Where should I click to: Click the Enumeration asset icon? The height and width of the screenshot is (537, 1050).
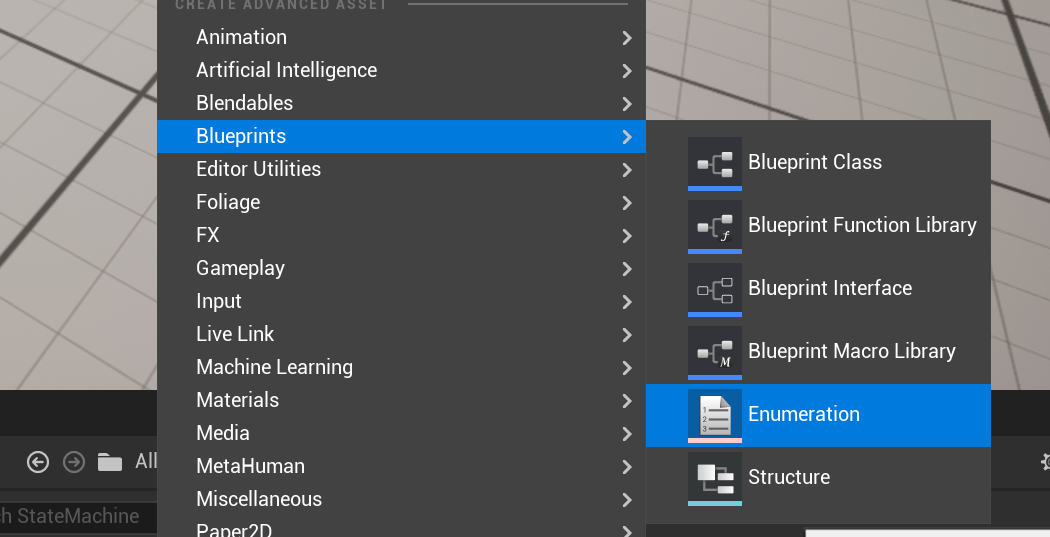pos(715,414)
